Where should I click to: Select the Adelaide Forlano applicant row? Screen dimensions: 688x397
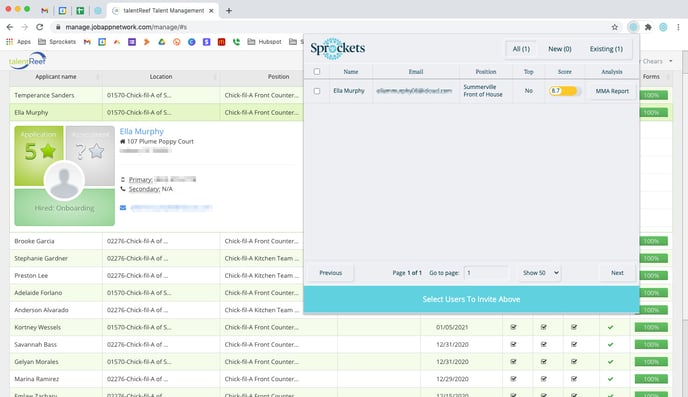point(157,293)
